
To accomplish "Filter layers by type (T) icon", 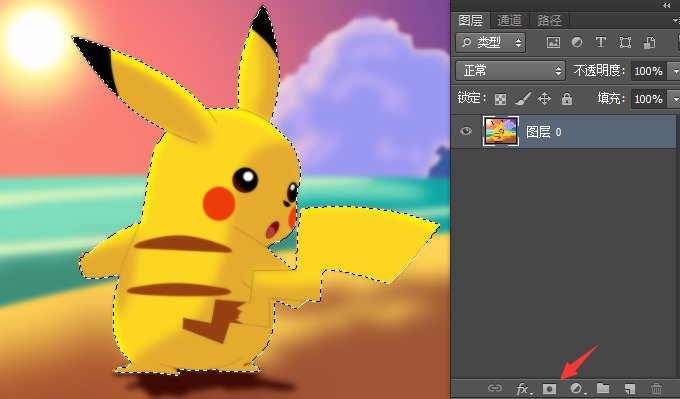I will (601, 42).
